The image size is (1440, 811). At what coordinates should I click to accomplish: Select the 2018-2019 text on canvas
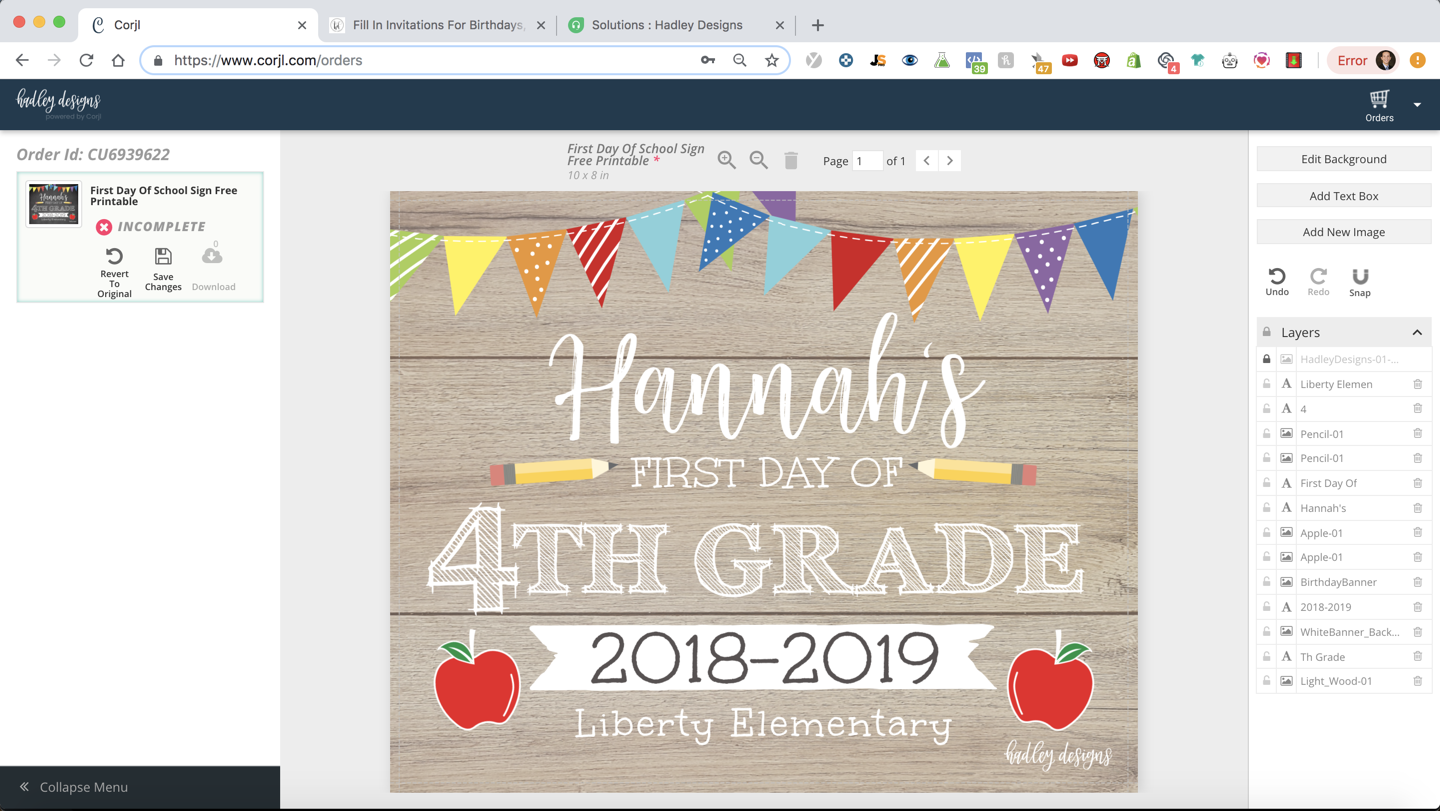point(764,659)
